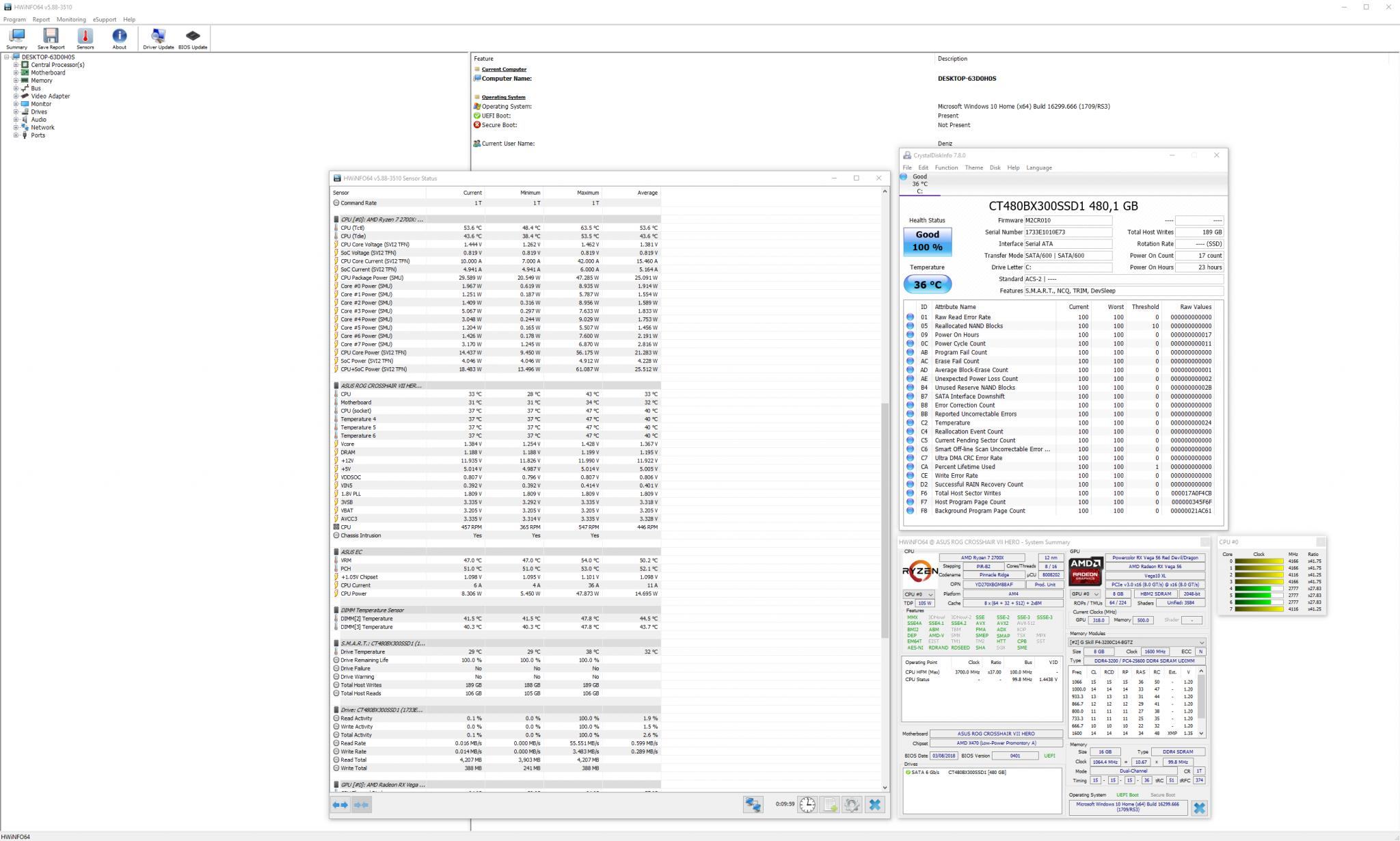1400x841 pixels.
Task: Click status circle of Raw Read Error Rate
Action: (910, 317)
